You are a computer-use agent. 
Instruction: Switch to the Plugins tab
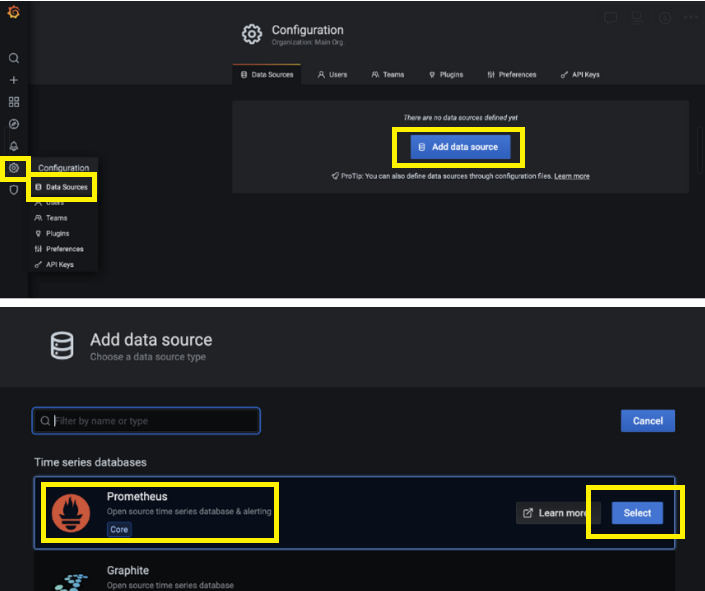coord(446,75)
